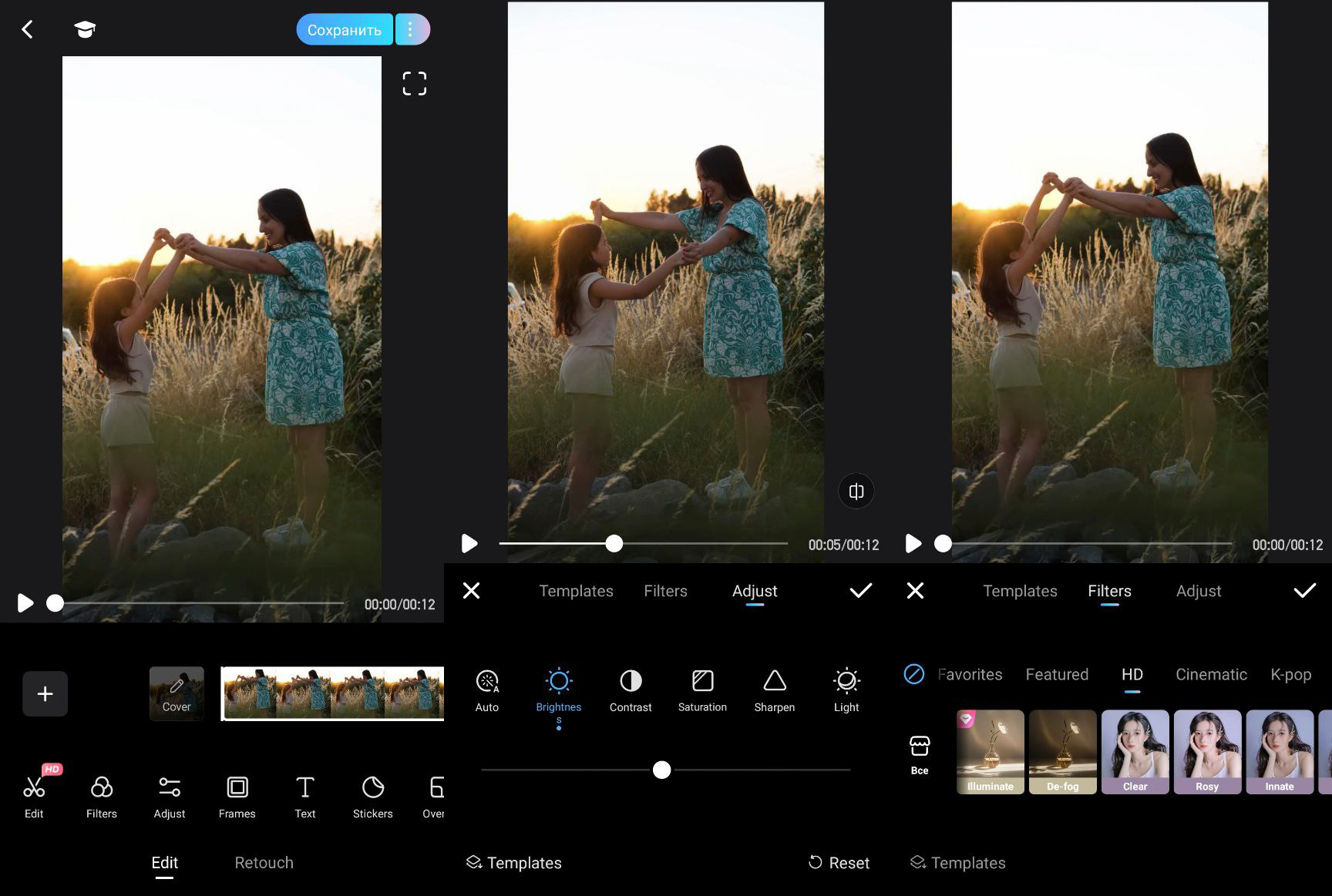Image resolution: width=1332 pixels, height=896 pixels.
Task: Click the Filters screen playback scrubber handle
Action: (943, 544)
